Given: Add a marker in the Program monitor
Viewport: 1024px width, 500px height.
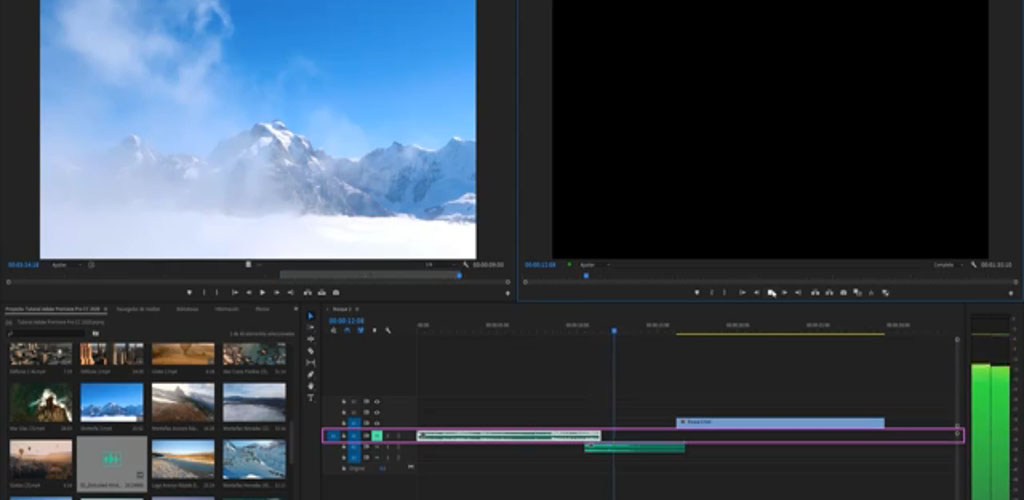Looking at the screenshot, I should click(698, 292).
